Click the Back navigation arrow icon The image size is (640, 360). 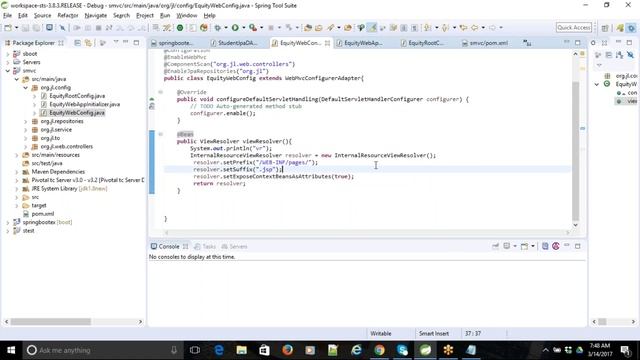click(474, 28)
